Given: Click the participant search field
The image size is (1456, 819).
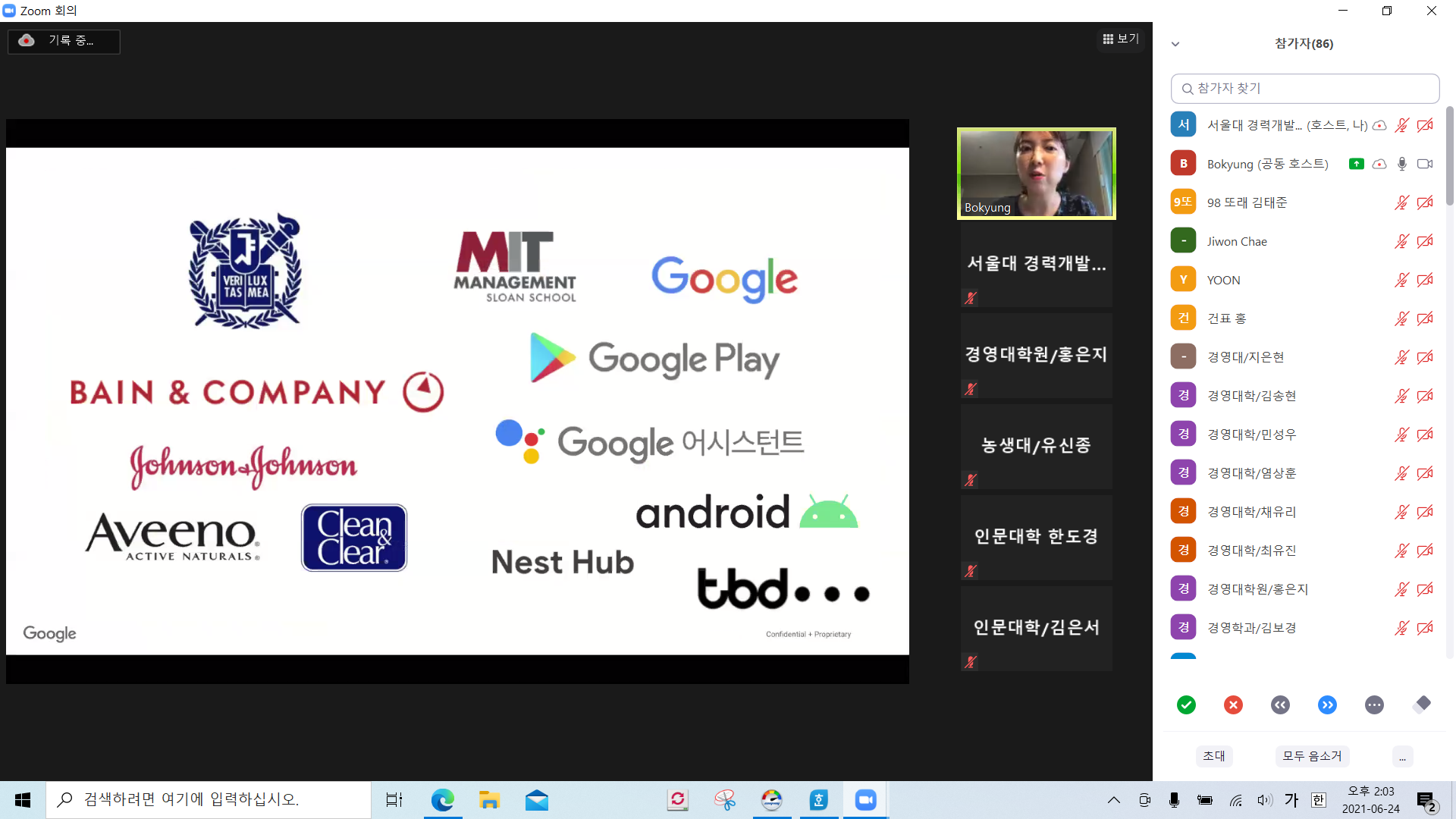Looking at the screenshot, I should tap(1304, 89).
